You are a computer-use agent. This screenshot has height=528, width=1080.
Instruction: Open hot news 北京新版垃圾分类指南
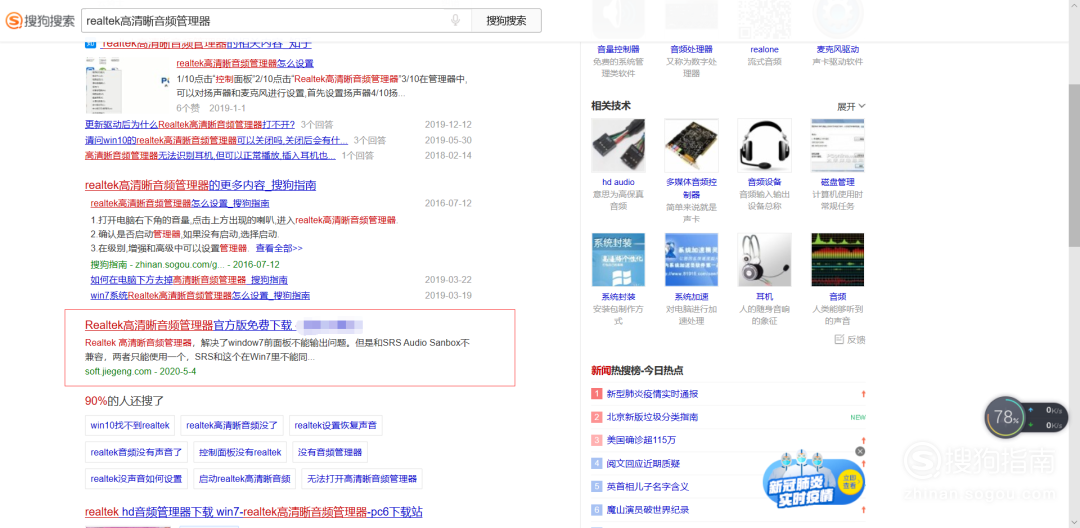(x=652, y=417)
